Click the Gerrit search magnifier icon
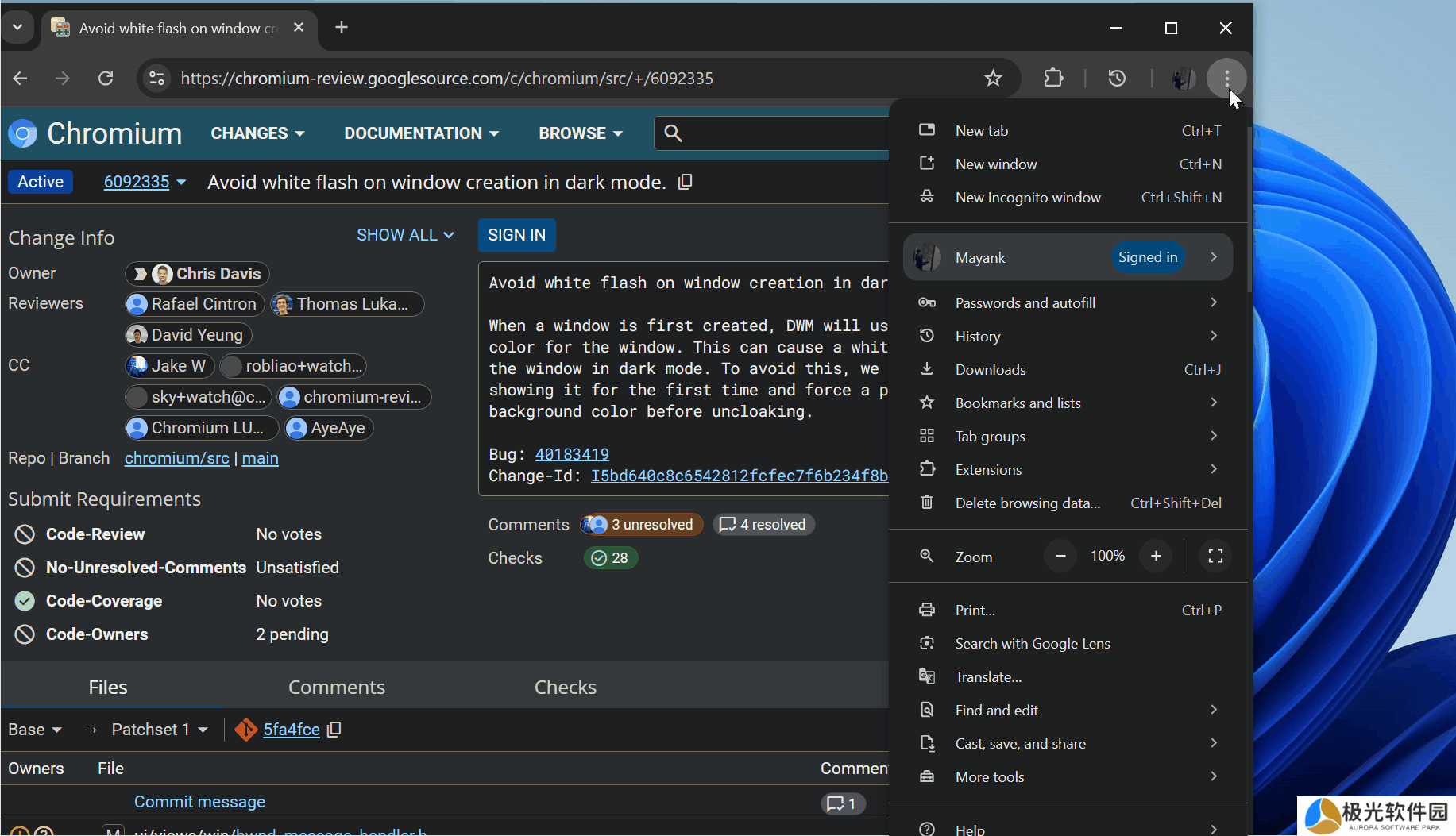The height and width of the screenshot is (836, 1456). (673, 133)
